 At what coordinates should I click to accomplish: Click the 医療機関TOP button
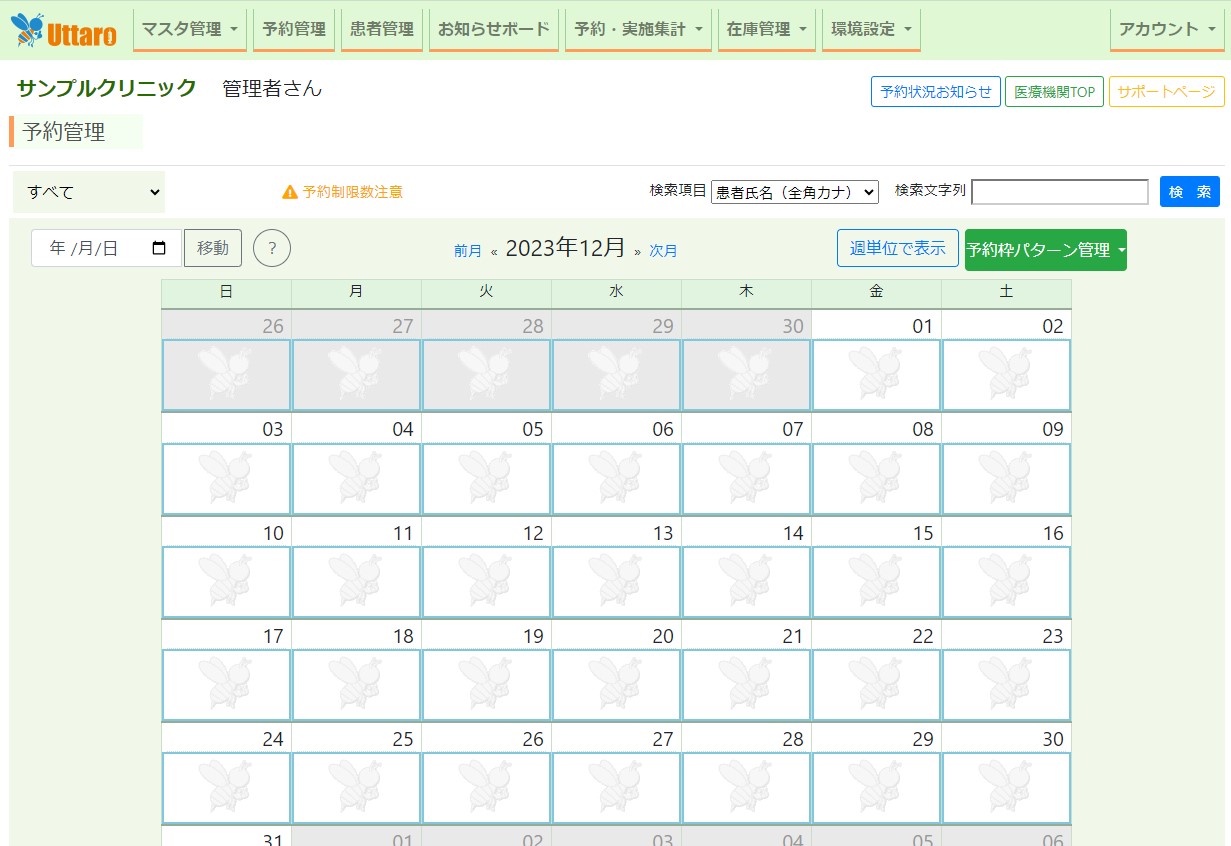pyautogui.click(x=1054, y=91)
